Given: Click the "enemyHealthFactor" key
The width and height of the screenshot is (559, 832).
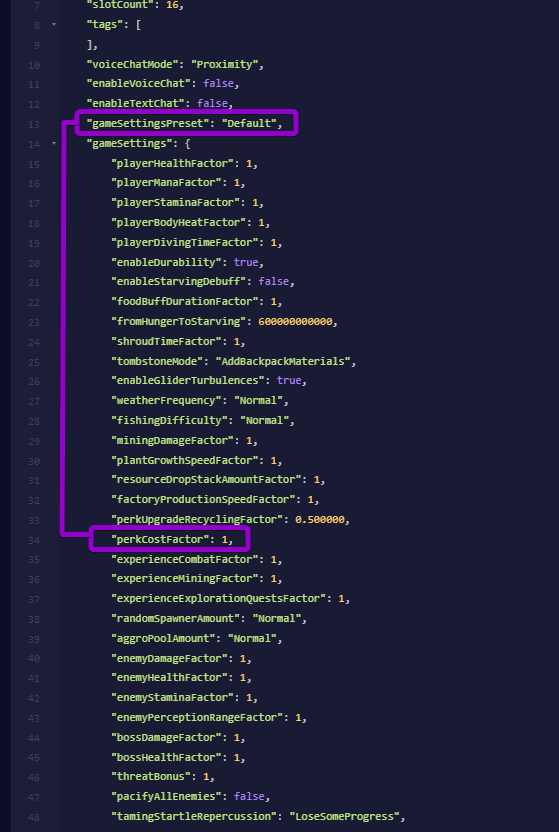Looking at the screenshot, I should click(169, 678).
